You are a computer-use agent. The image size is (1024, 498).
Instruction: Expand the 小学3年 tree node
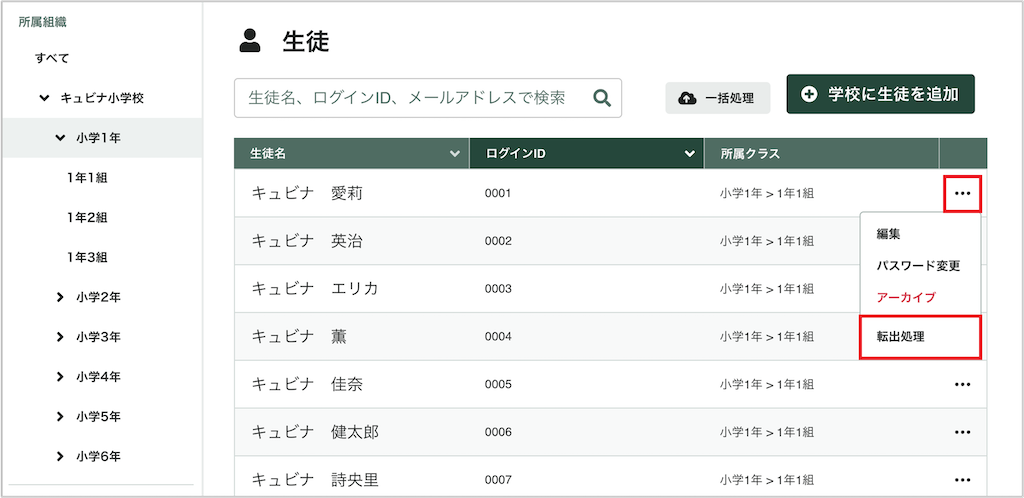[60, 337]
